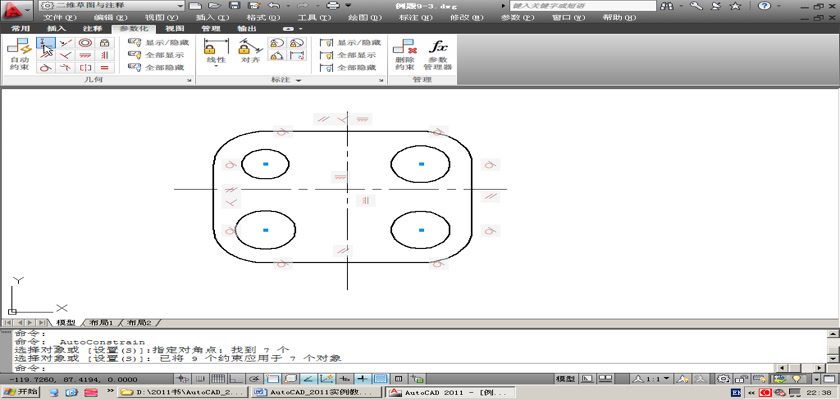
Task: Switch to the 布局1 layout tab
Action: [101, 323]
